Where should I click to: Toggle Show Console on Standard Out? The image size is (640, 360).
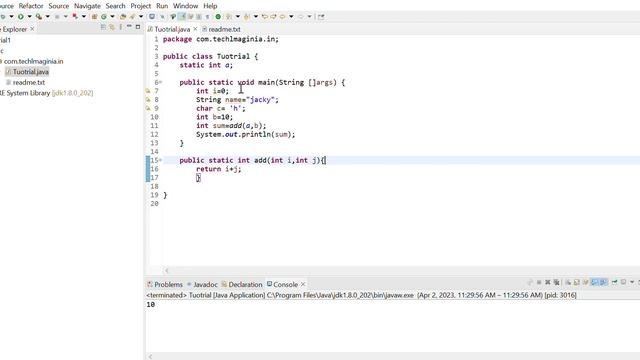click(595, 282)
